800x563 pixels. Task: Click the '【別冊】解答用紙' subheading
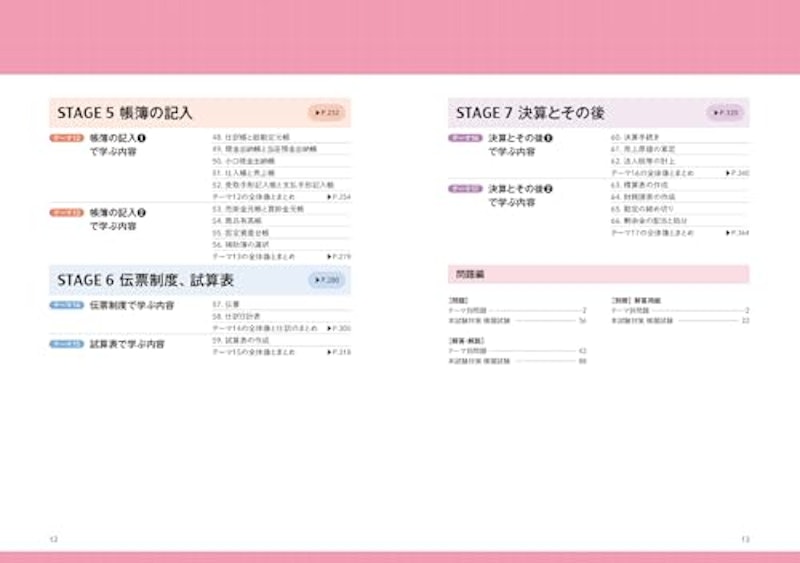pyautogui.click(x=636, y=301)
